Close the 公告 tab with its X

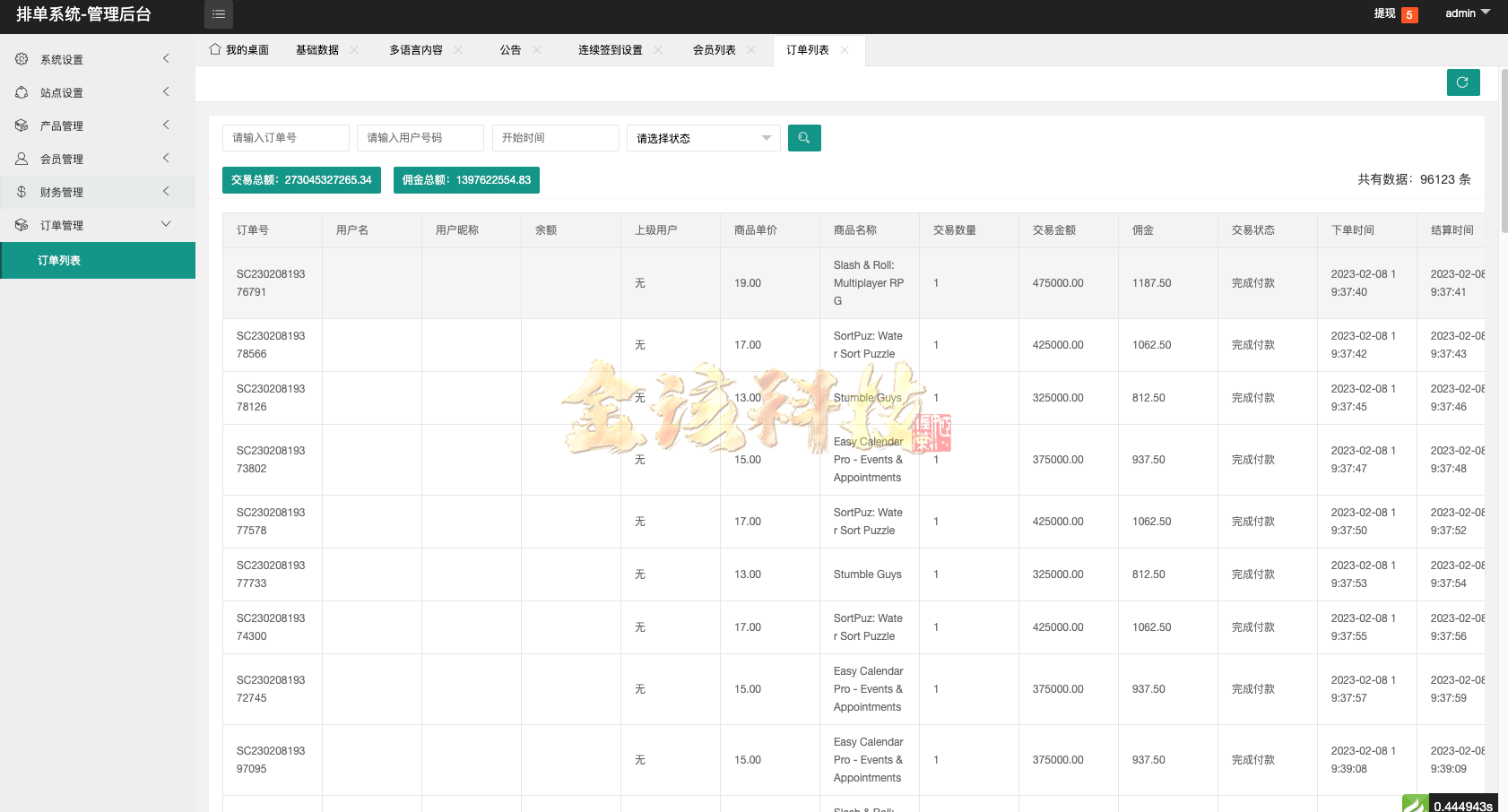[537, 49]
